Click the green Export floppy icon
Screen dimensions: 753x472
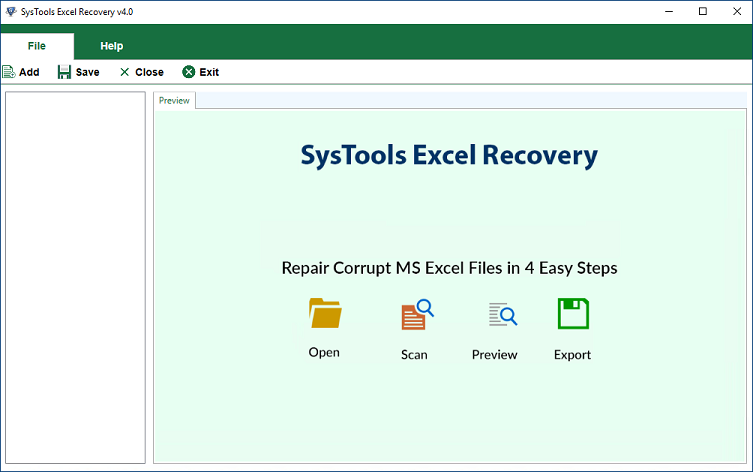573,314
